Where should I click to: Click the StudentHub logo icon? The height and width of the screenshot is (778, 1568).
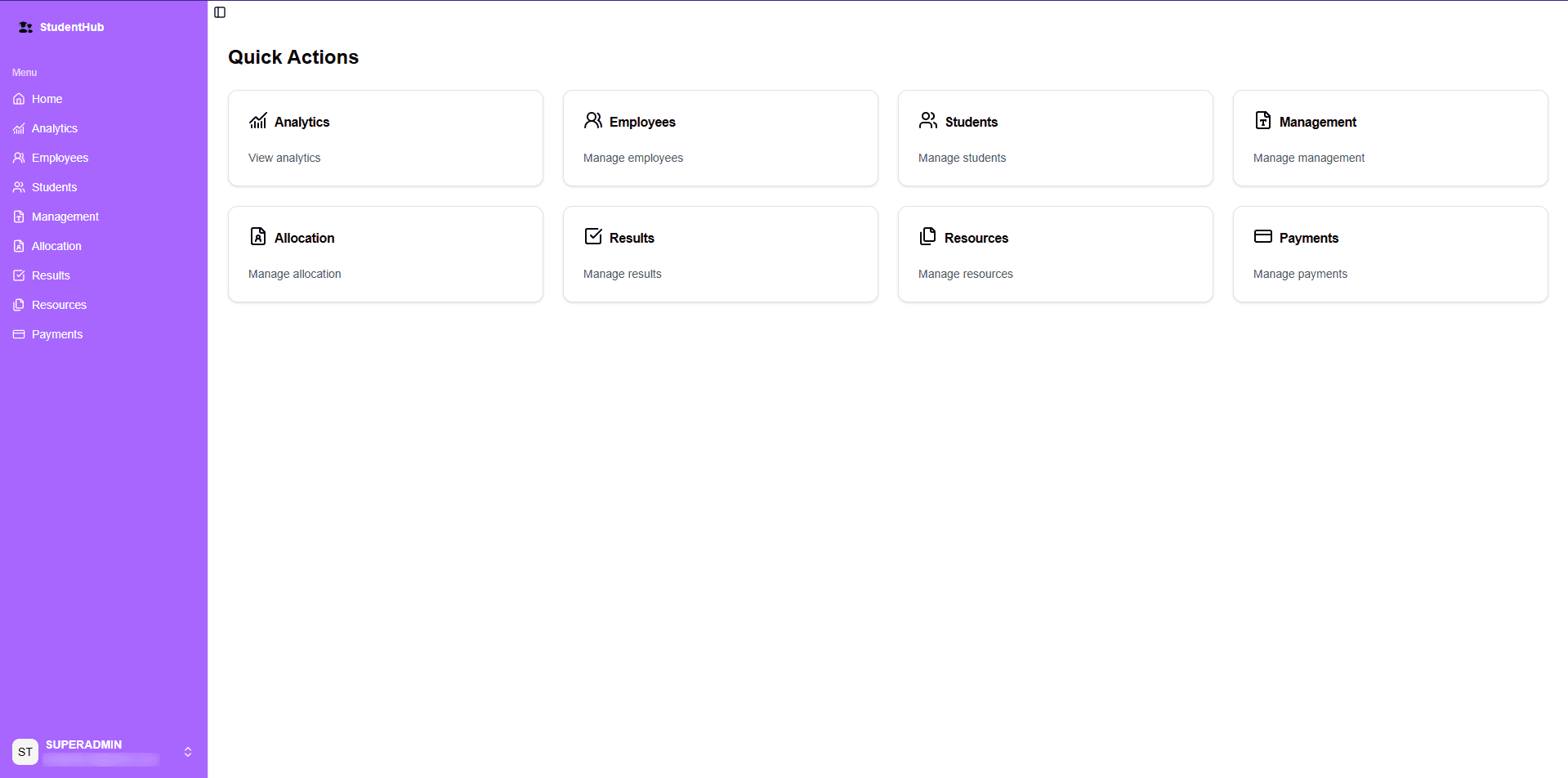tap(24, 26)
